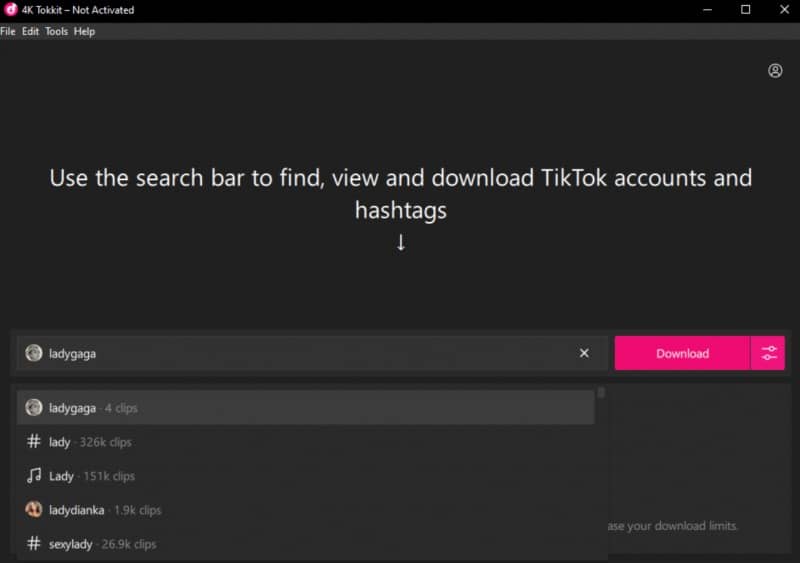
Task: Select ladydianka 1.9k clips account
Action: tap(306, 510)
